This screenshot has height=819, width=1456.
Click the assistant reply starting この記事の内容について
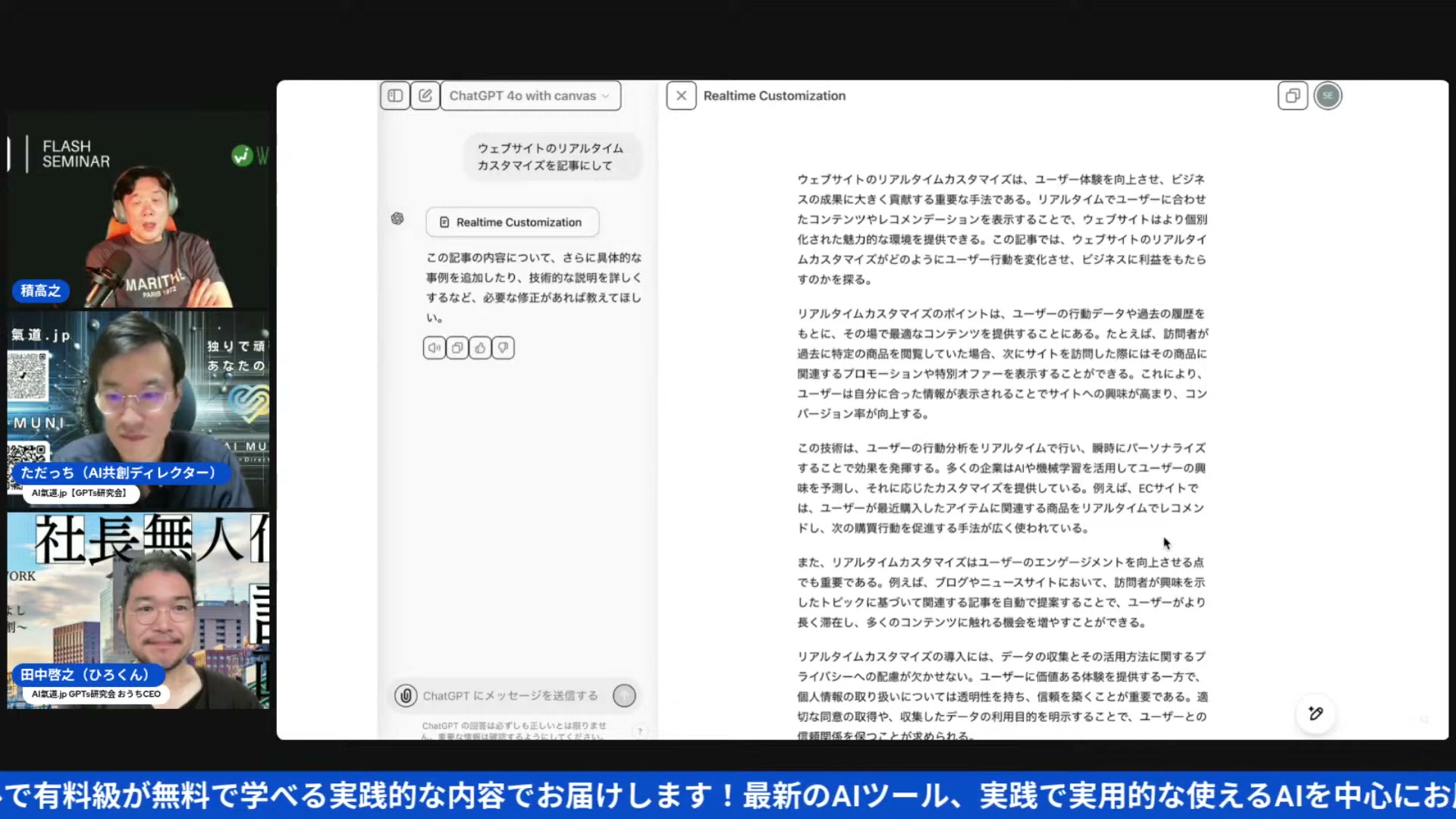[x=534, y=287]
